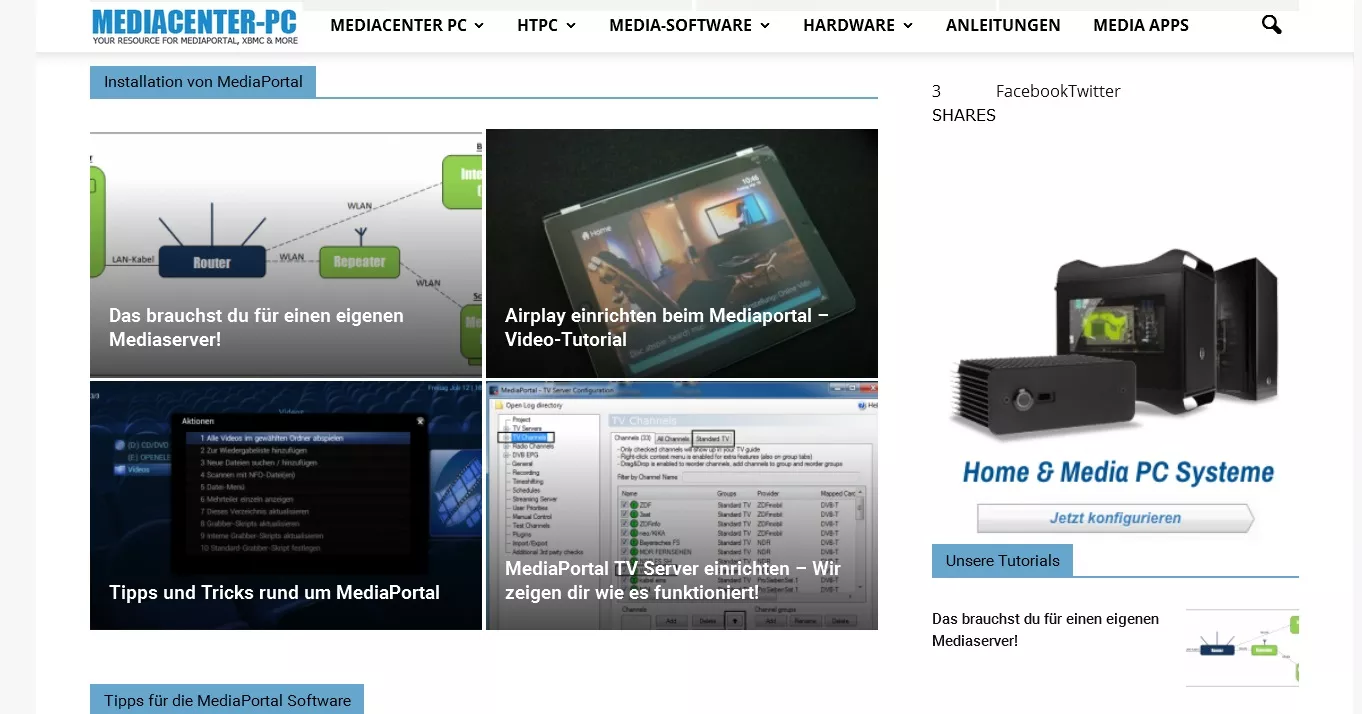Select HTPC in the navigation bar

click(x=537, y=25)
